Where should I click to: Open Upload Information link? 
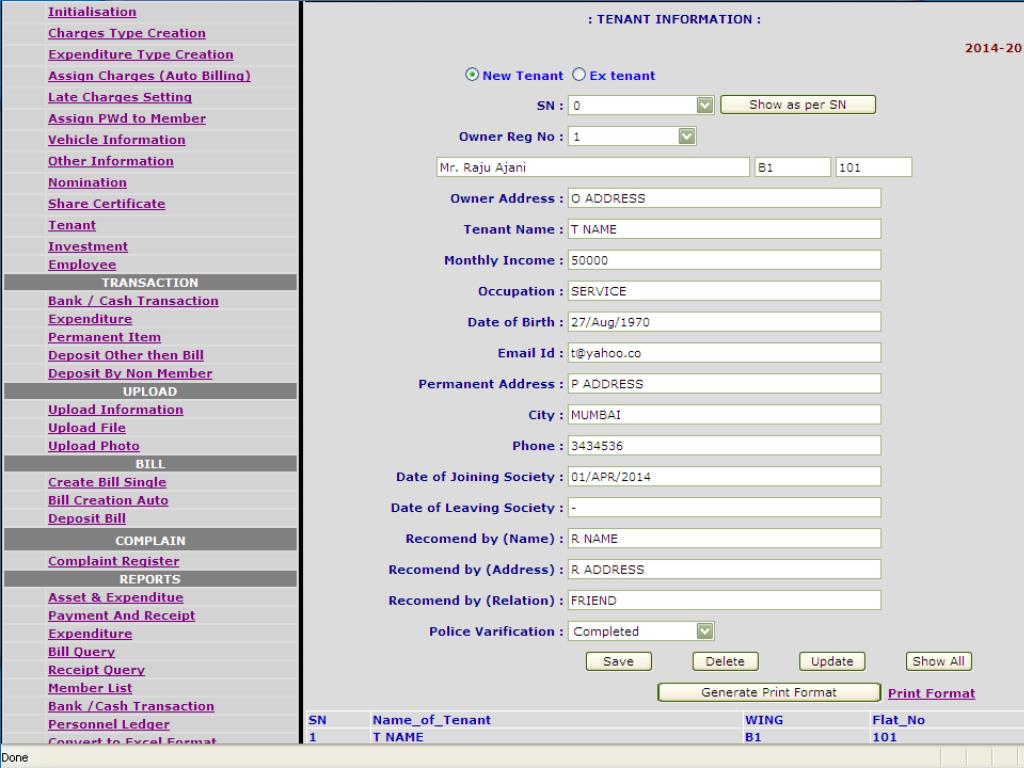pyautogui.click(x=116, y=410)
